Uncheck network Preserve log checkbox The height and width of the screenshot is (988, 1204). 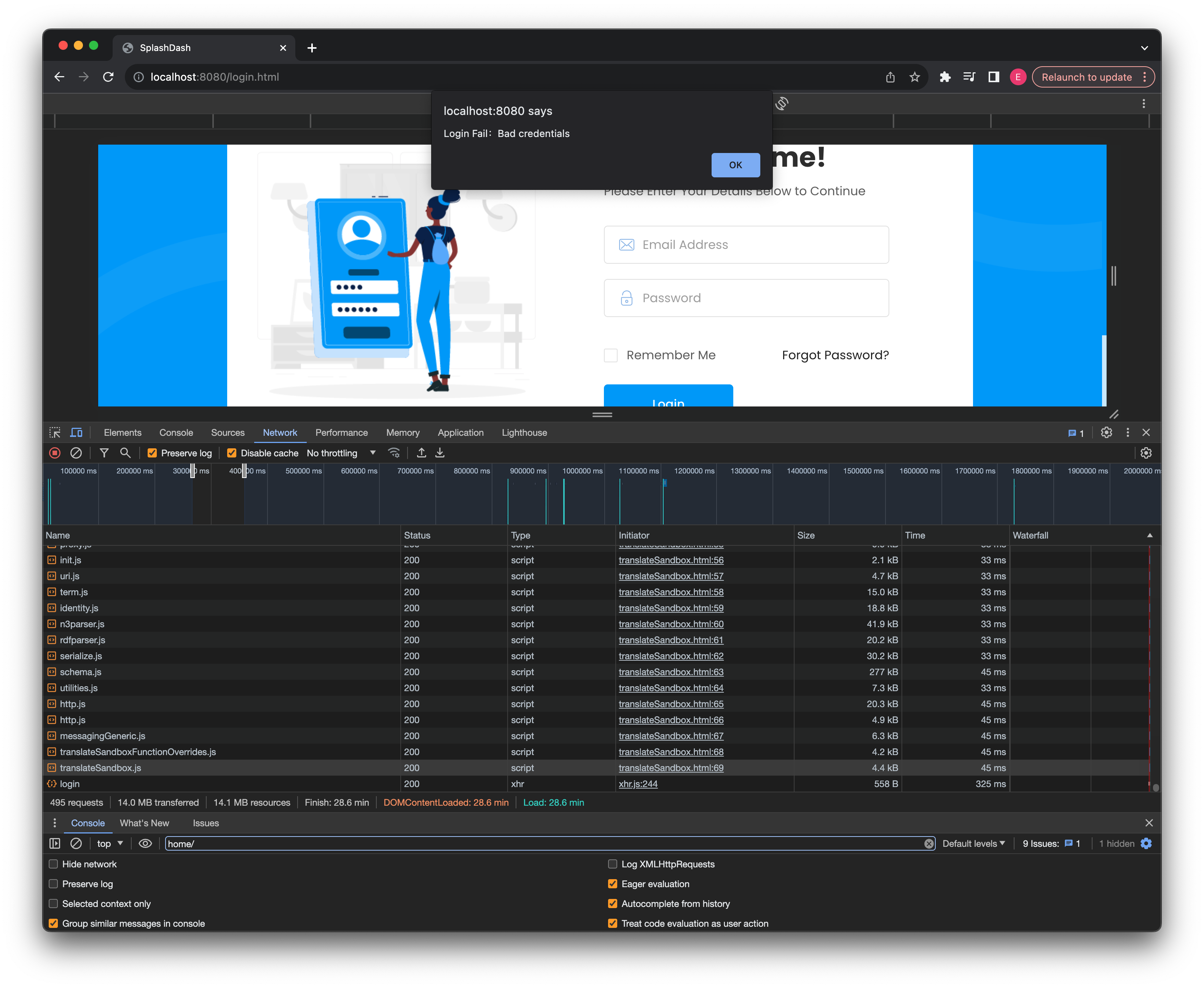[x=153, y=453]
